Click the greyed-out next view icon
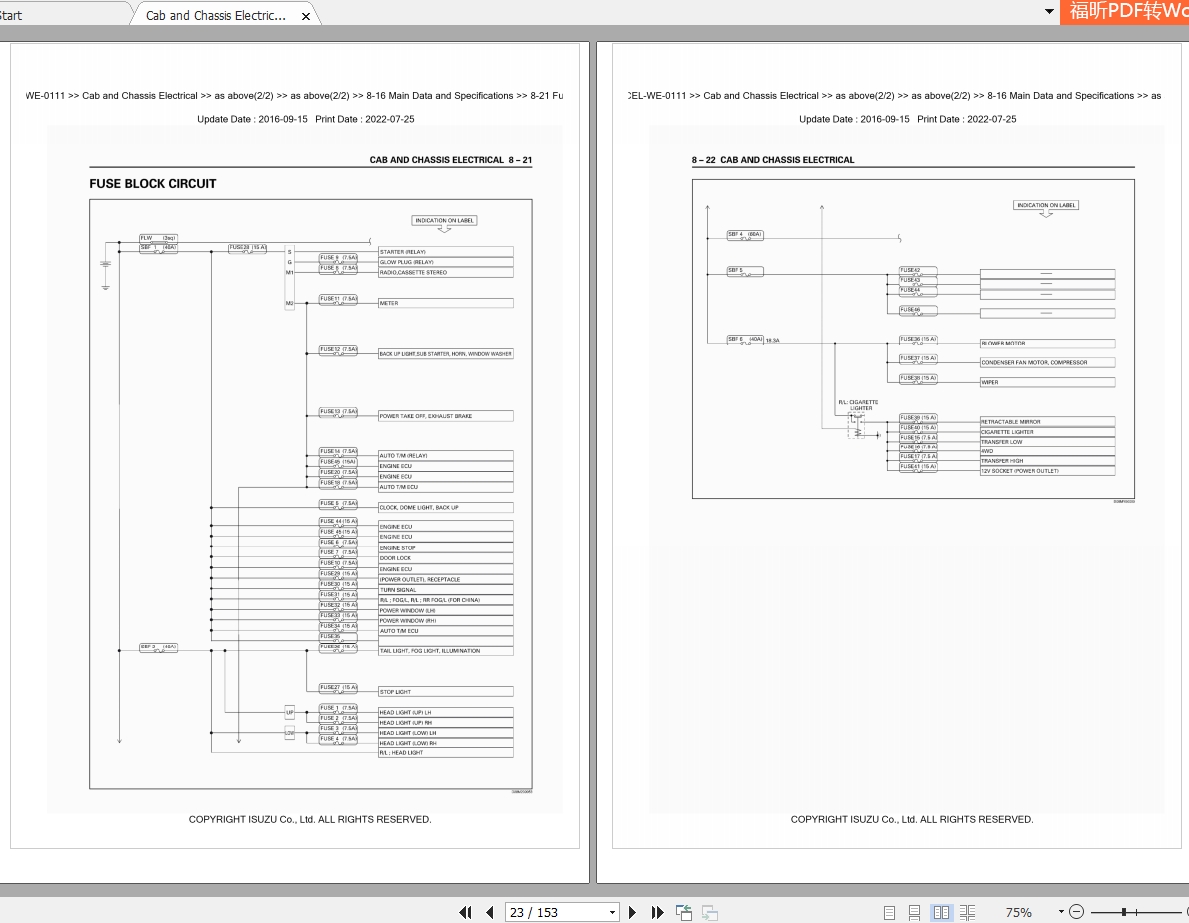 pyautogui.click(x=709, y=912)
